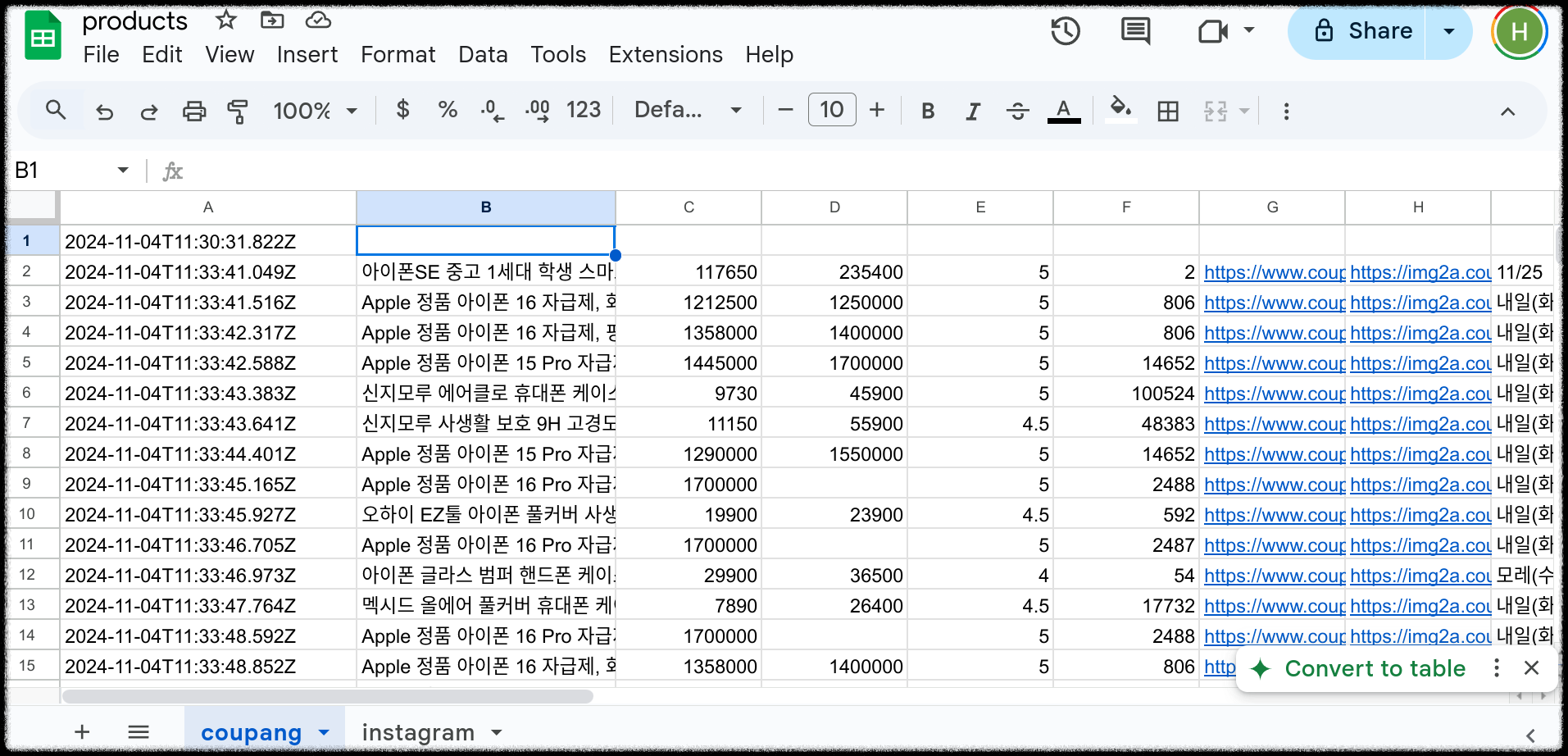This screenshot has height=756, width=1568.
Task: Merge cells button
Action: tap(1216, 111)
